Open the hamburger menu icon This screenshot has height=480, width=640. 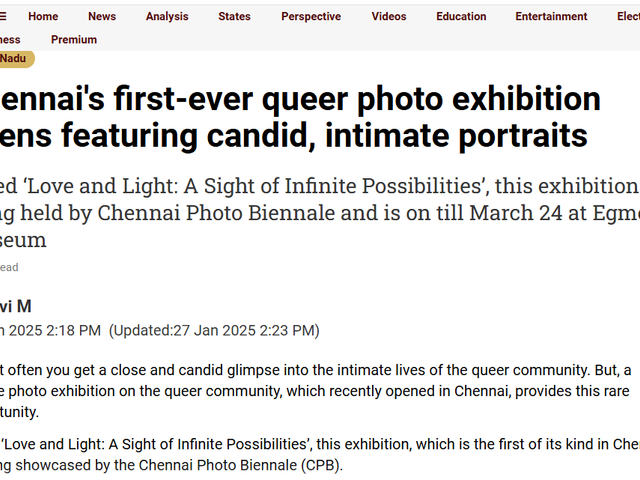tap(4, 17)
